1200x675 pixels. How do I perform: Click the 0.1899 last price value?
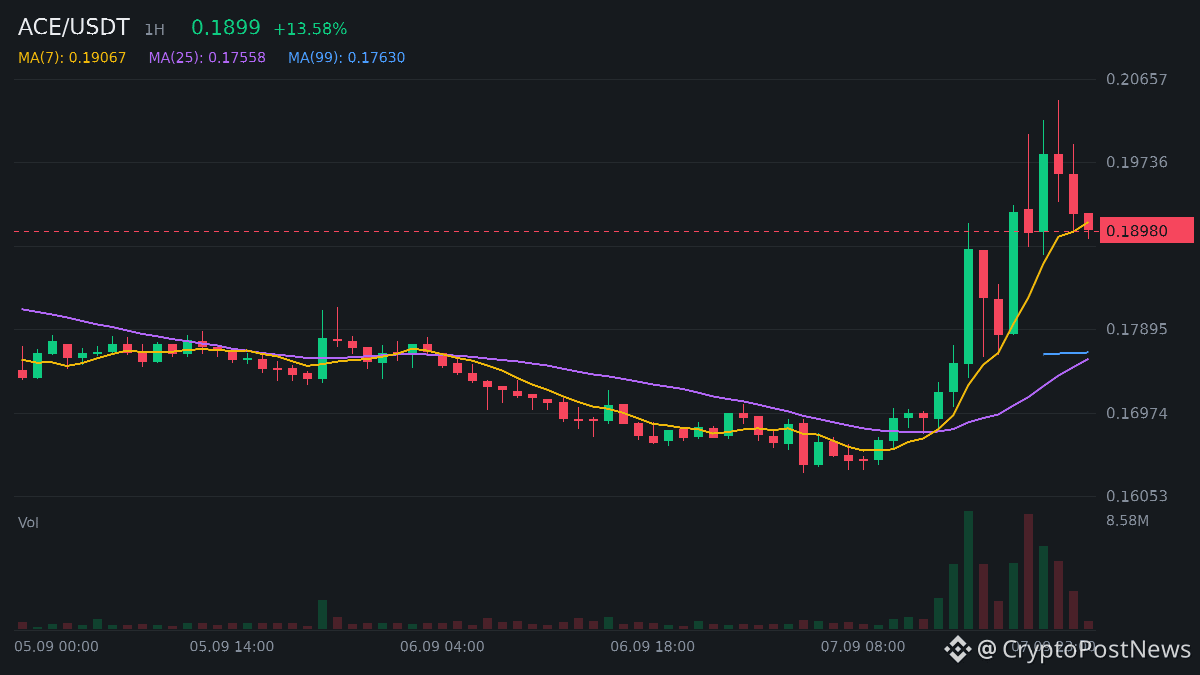point(226,28)
